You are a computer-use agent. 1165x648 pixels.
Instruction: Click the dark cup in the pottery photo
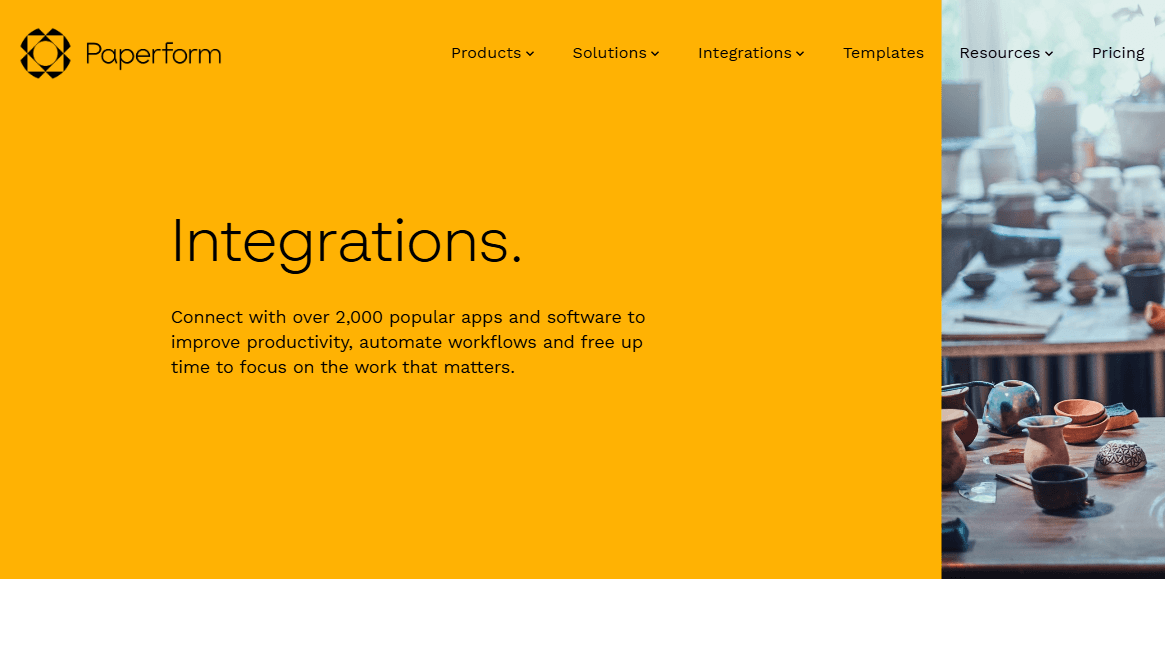pos(1058,487)
